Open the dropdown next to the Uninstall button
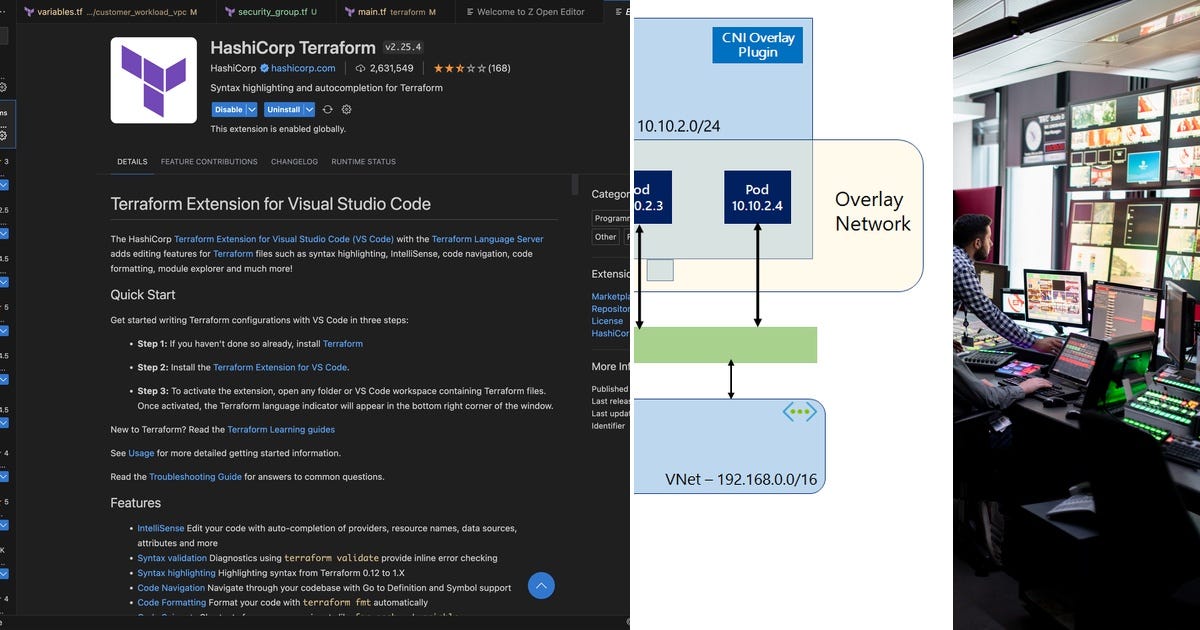1200x630 pixels. tap(309, 109)
